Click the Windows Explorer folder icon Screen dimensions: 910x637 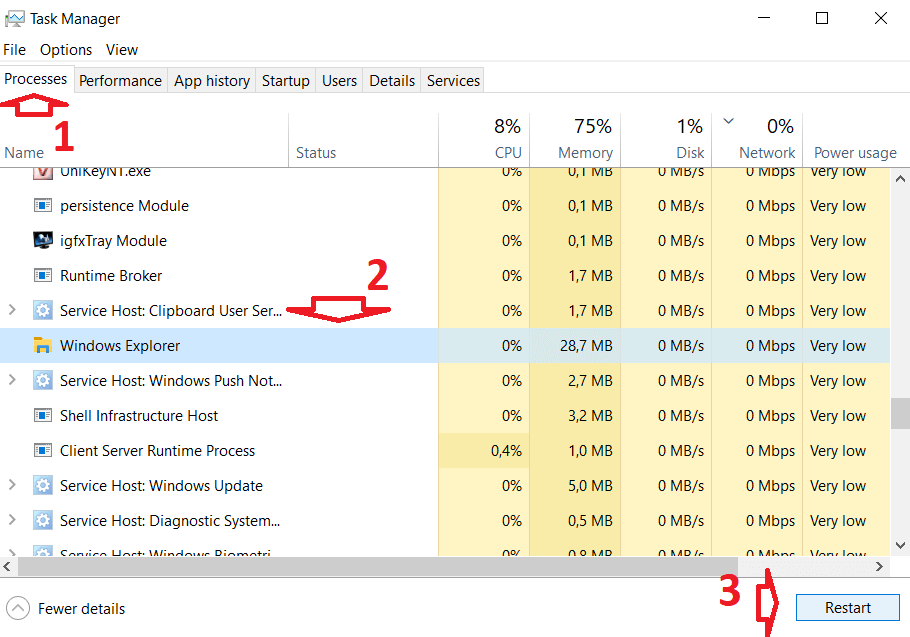(43, 345)
